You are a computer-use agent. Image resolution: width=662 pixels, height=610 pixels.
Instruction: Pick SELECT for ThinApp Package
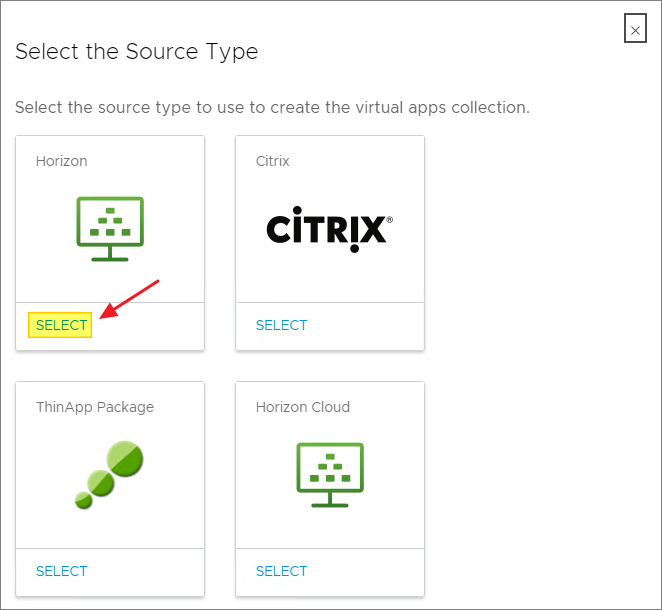61,571
